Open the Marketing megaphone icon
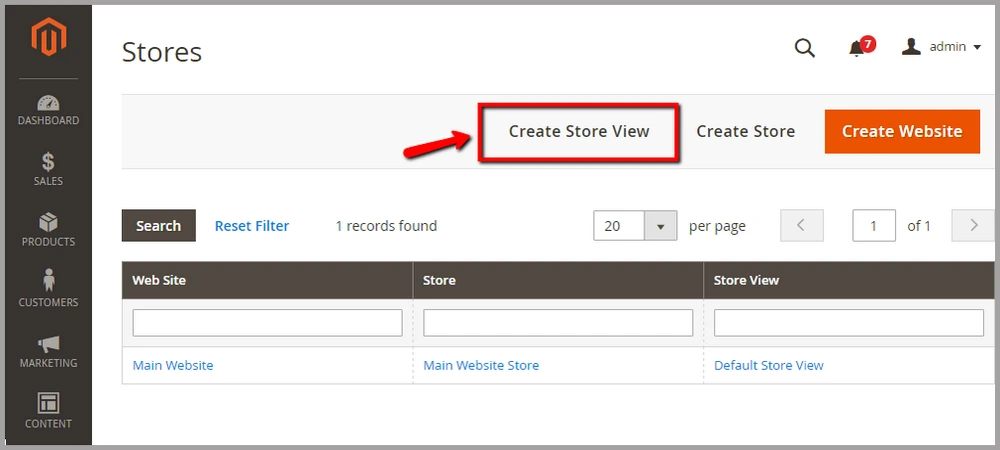1000x450 pixels. [48, 344]
